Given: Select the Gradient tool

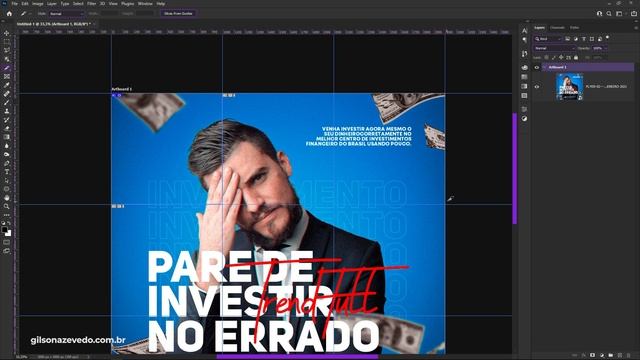Looking at the screenshot, I should point(7,137).
